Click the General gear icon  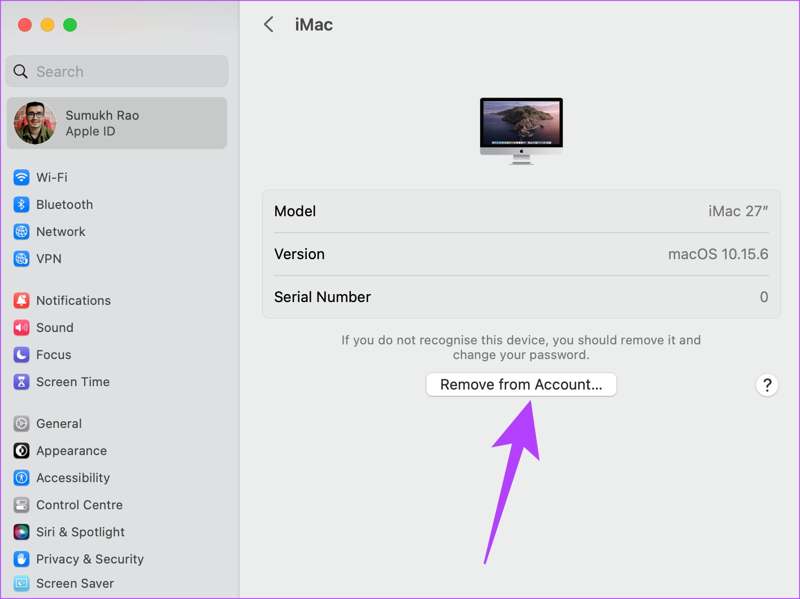pyautogui.click(x=21, y=423)
